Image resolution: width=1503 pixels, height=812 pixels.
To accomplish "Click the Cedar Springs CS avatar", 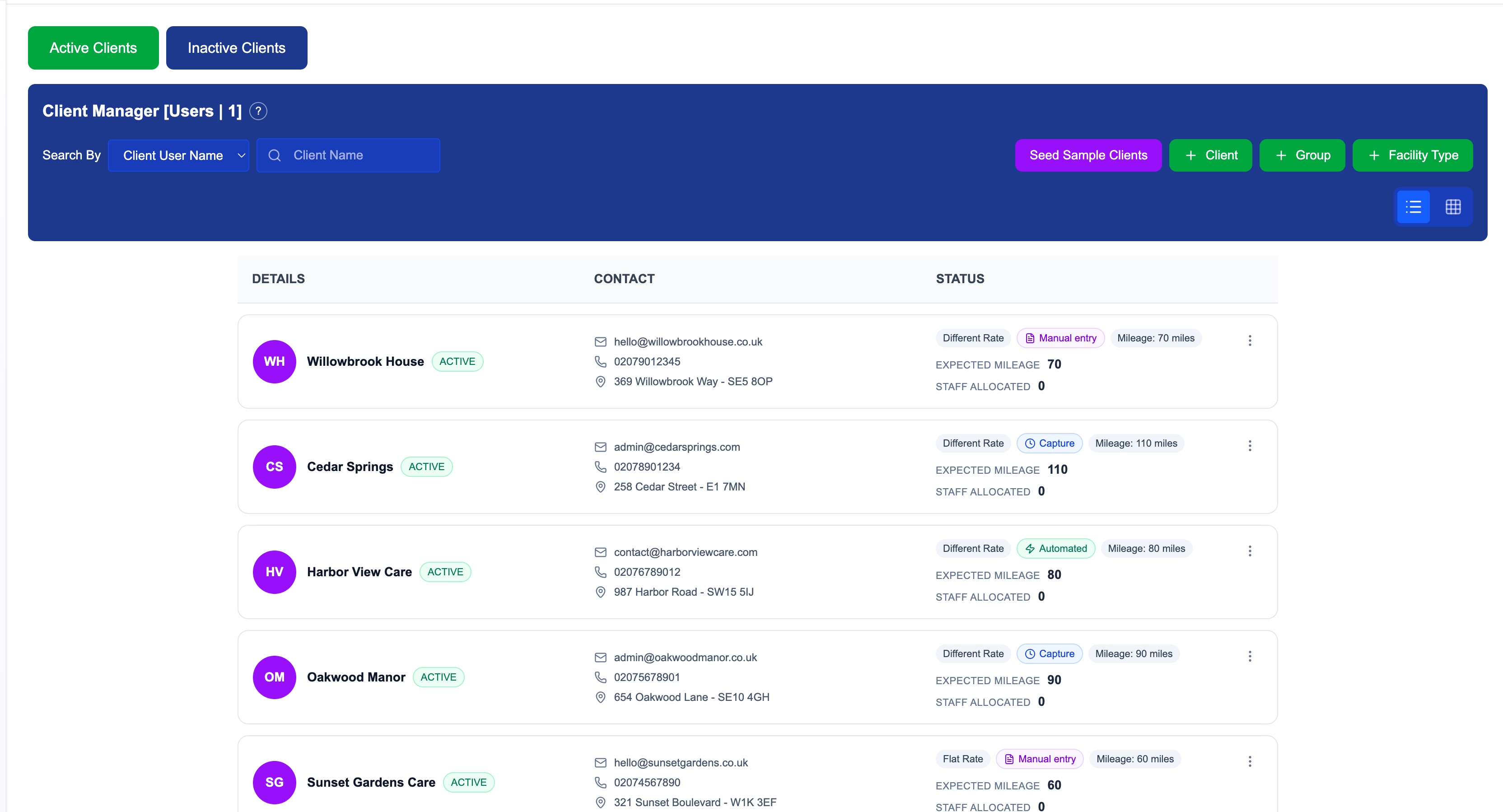I will pyautogui.click(x=274, y=467).
